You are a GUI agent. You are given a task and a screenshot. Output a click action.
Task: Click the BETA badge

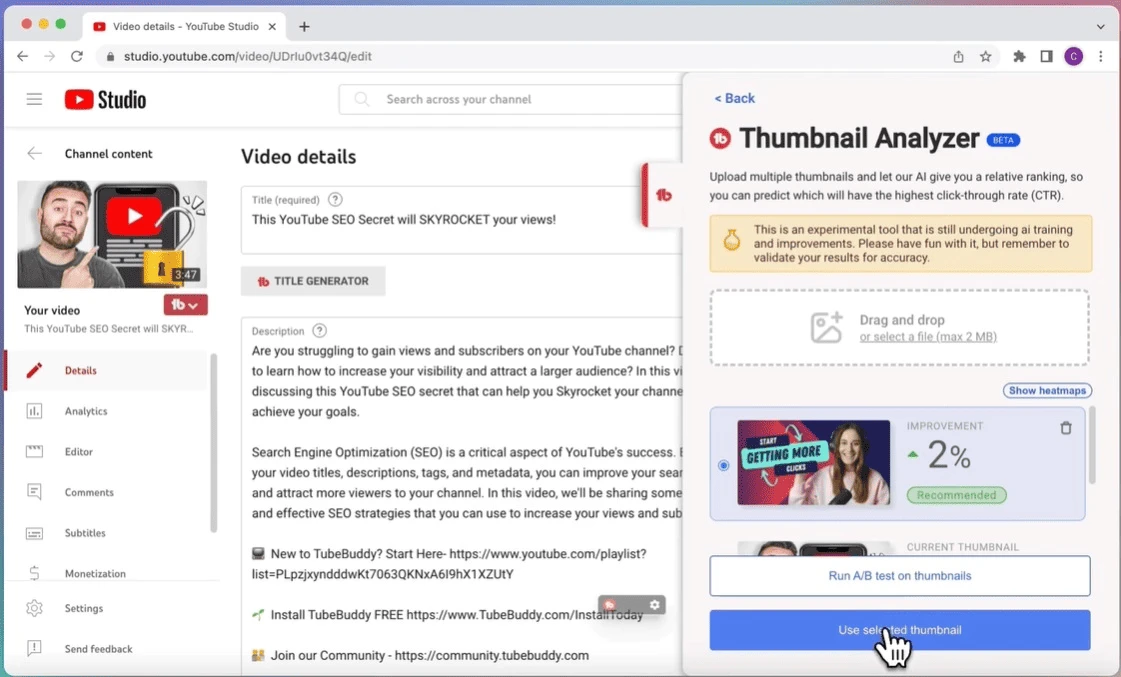1003,140
